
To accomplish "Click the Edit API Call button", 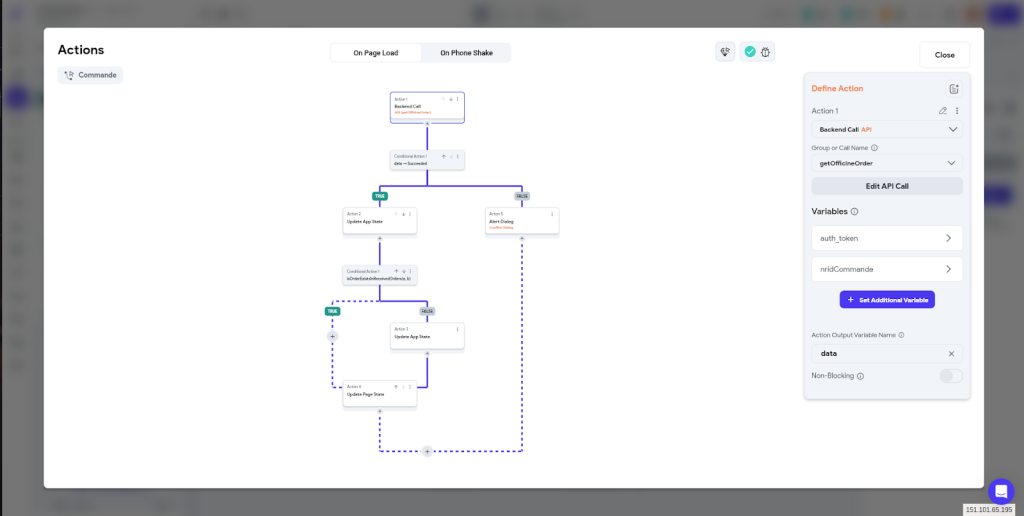I will coord(887,186).
